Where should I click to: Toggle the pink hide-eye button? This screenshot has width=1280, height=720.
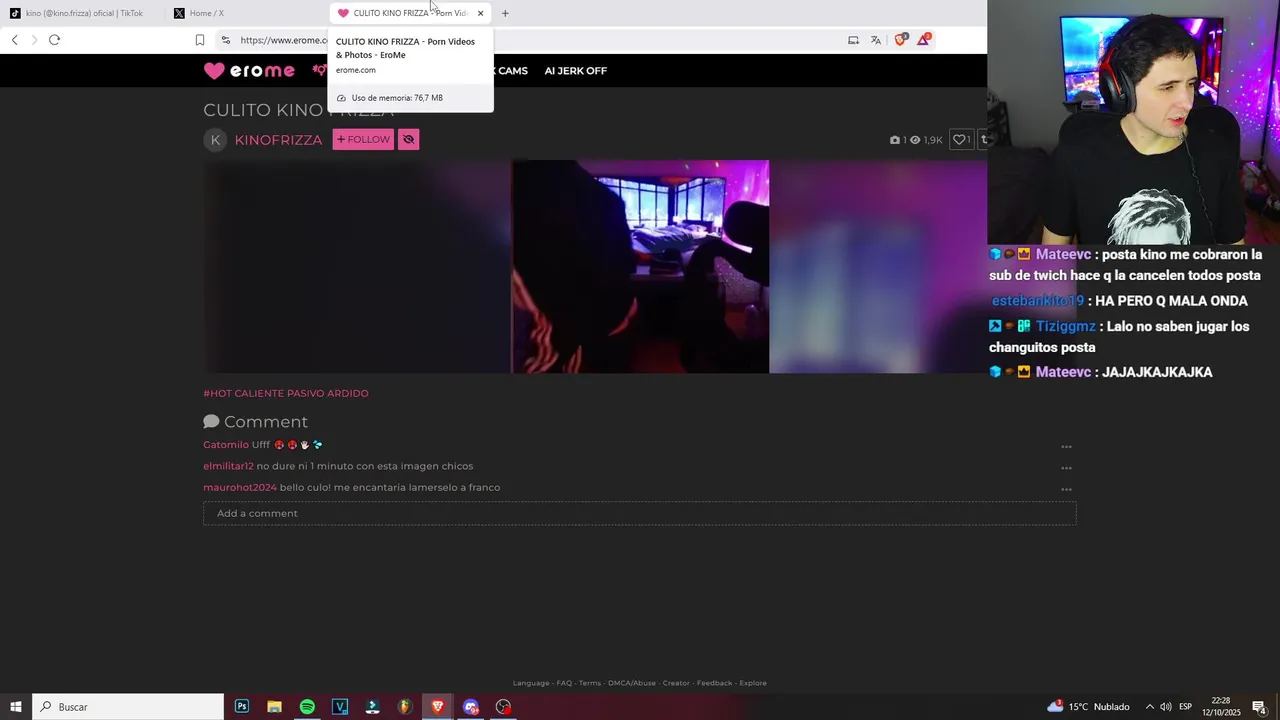click(408, 140)
